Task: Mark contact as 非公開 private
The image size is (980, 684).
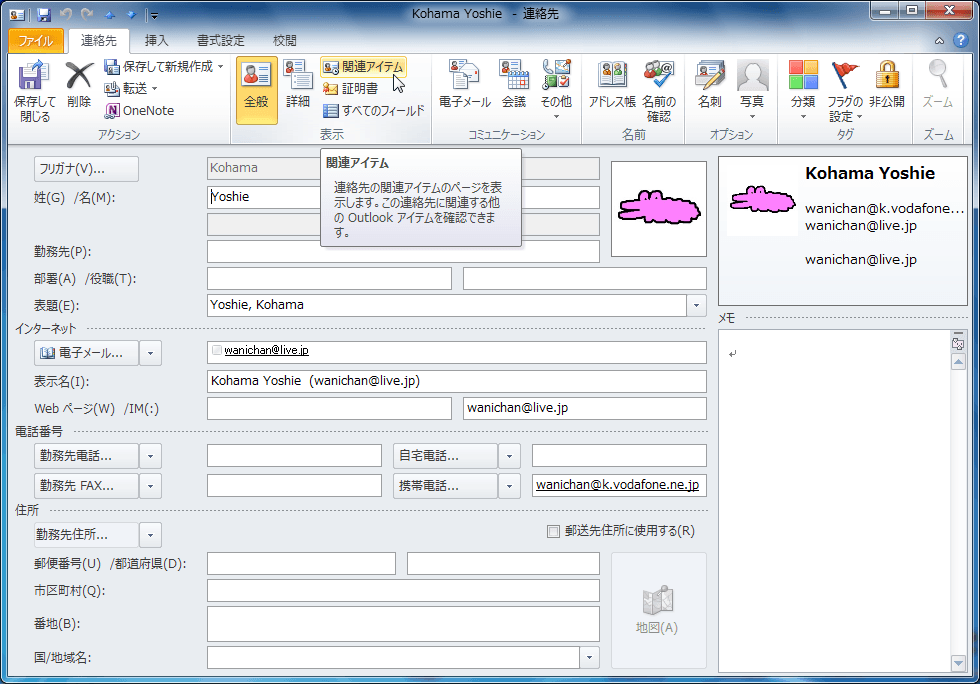Action: tap(887, 85)
